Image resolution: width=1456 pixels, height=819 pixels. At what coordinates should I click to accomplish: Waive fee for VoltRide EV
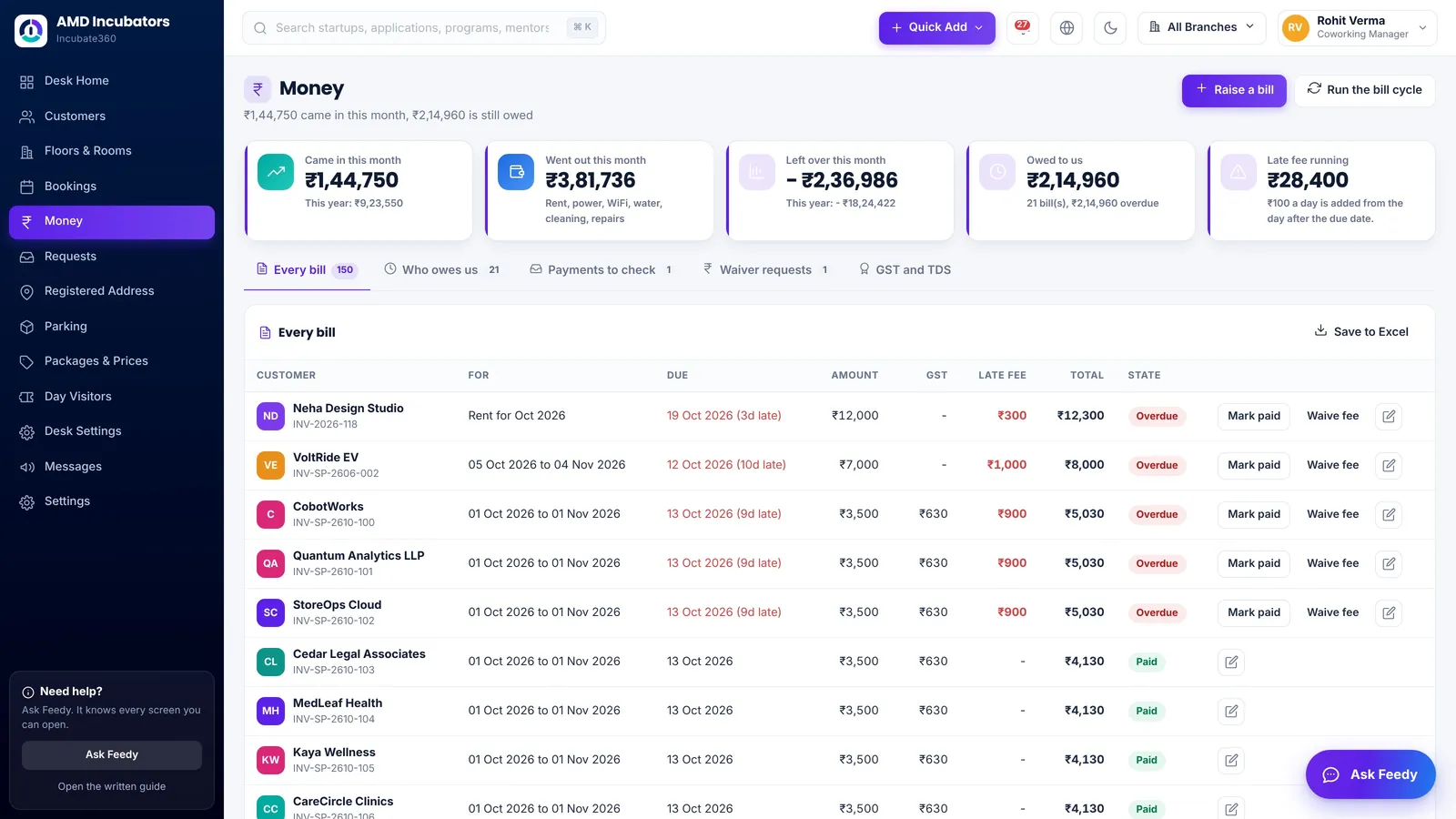(x=1332, y=465)
